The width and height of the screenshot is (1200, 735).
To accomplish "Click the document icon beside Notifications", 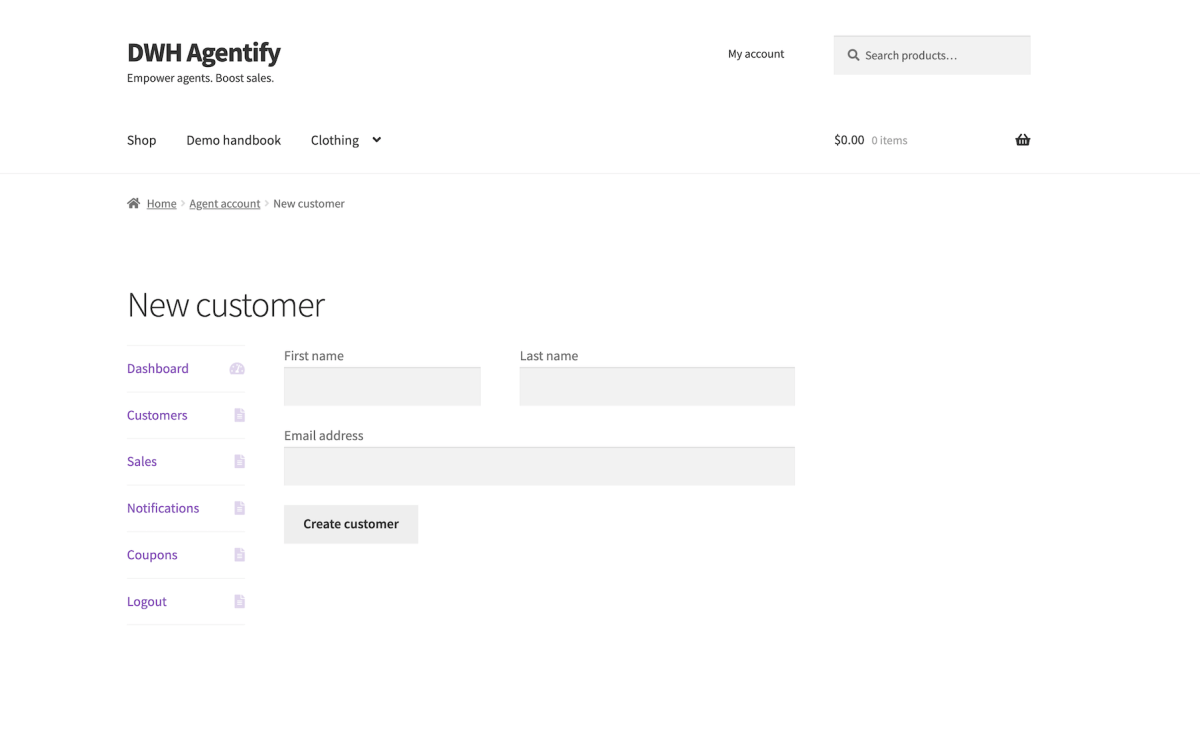I will point(239,508).
